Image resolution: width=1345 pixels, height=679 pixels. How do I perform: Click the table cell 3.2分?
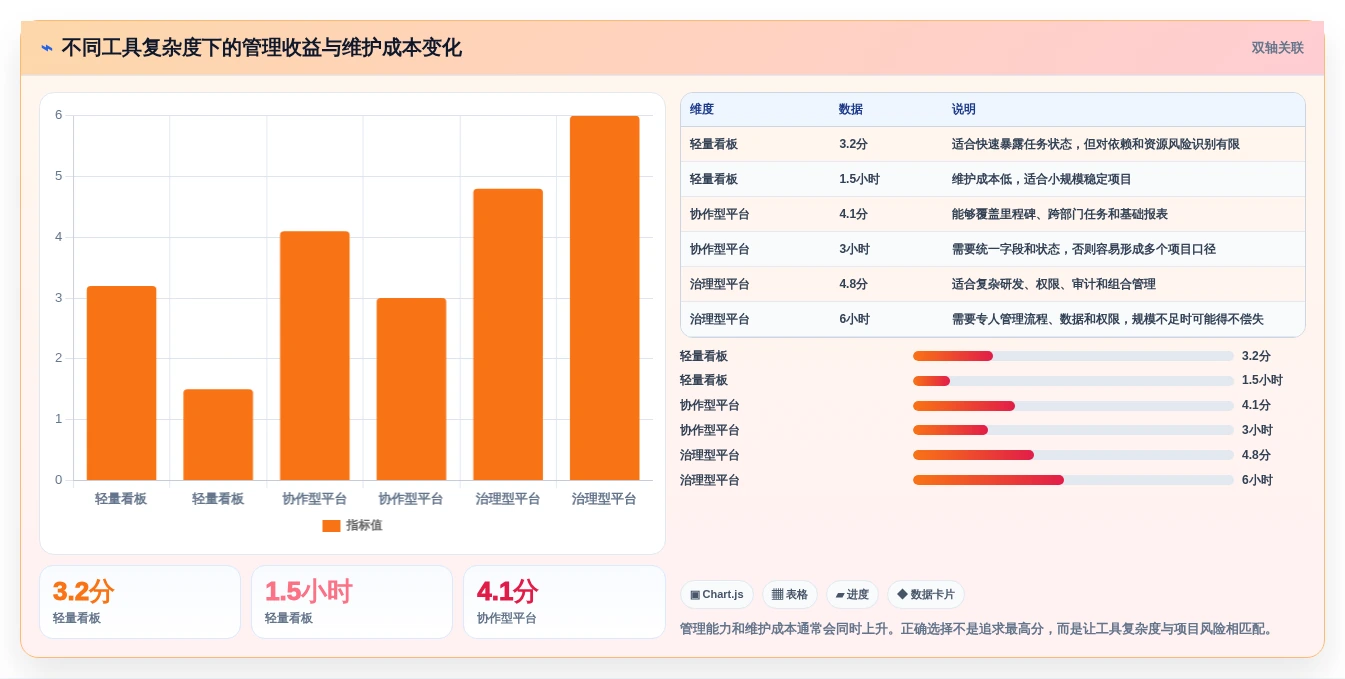(x=853, y=144)
